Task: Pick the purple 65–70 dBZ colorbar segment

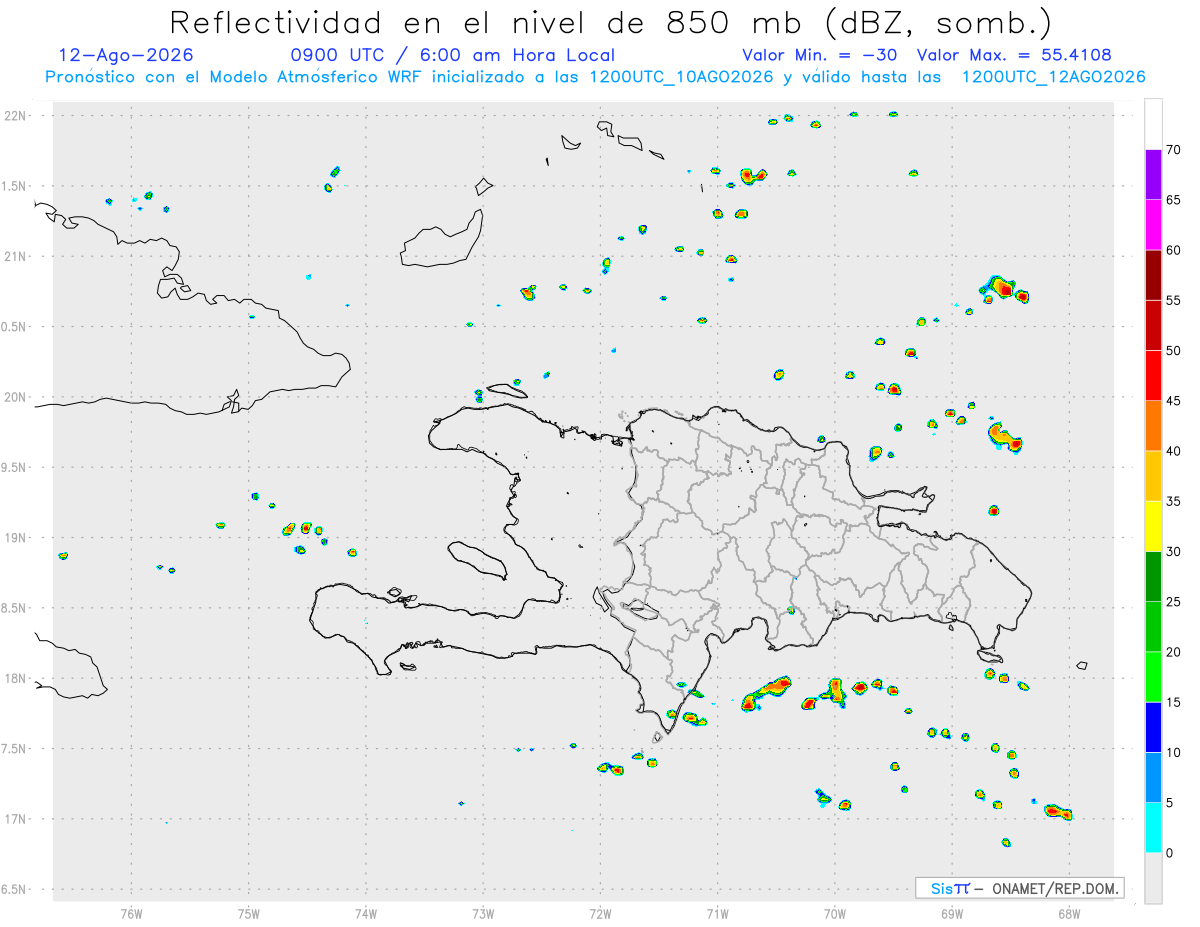Action: tap(1153, 175)
